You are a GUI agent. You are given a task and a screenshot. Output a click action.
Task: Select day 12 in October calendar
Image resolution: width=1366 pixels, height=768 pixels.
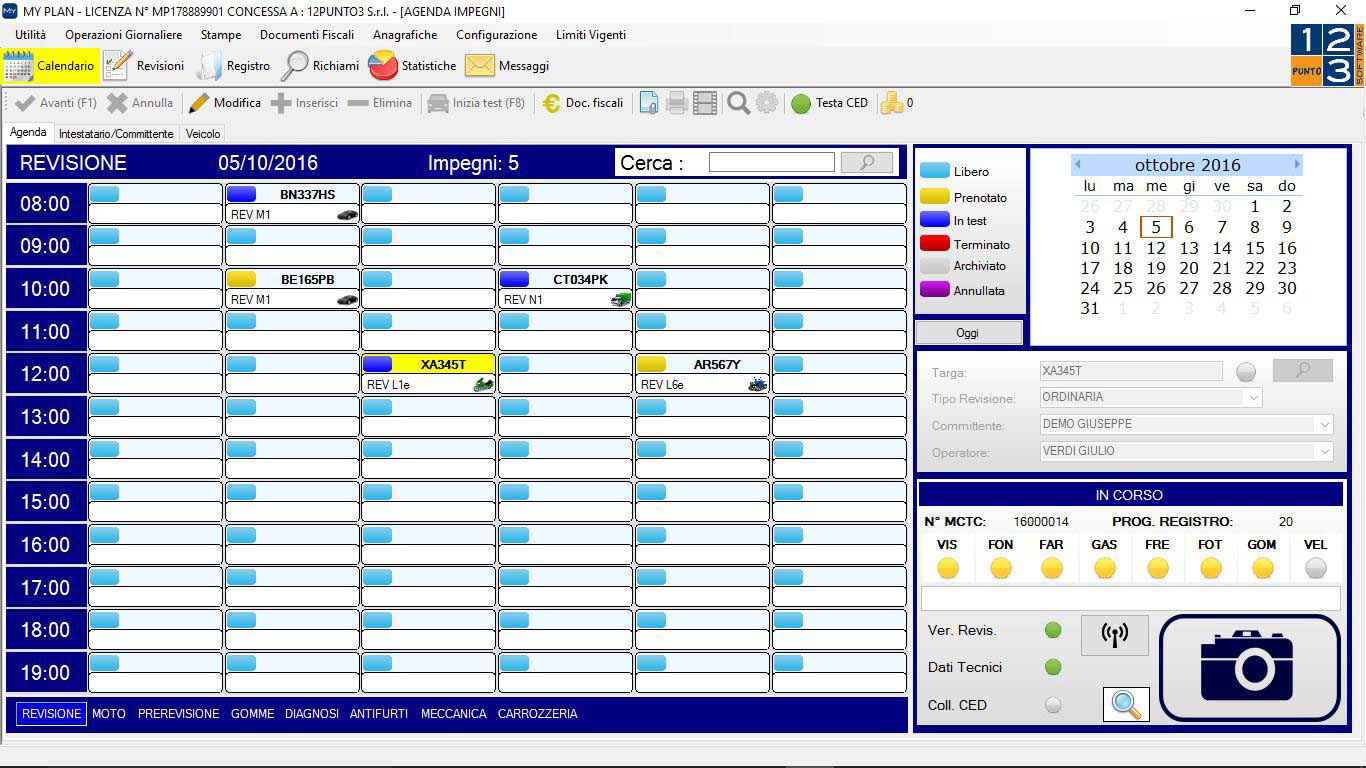point(1156,248)
